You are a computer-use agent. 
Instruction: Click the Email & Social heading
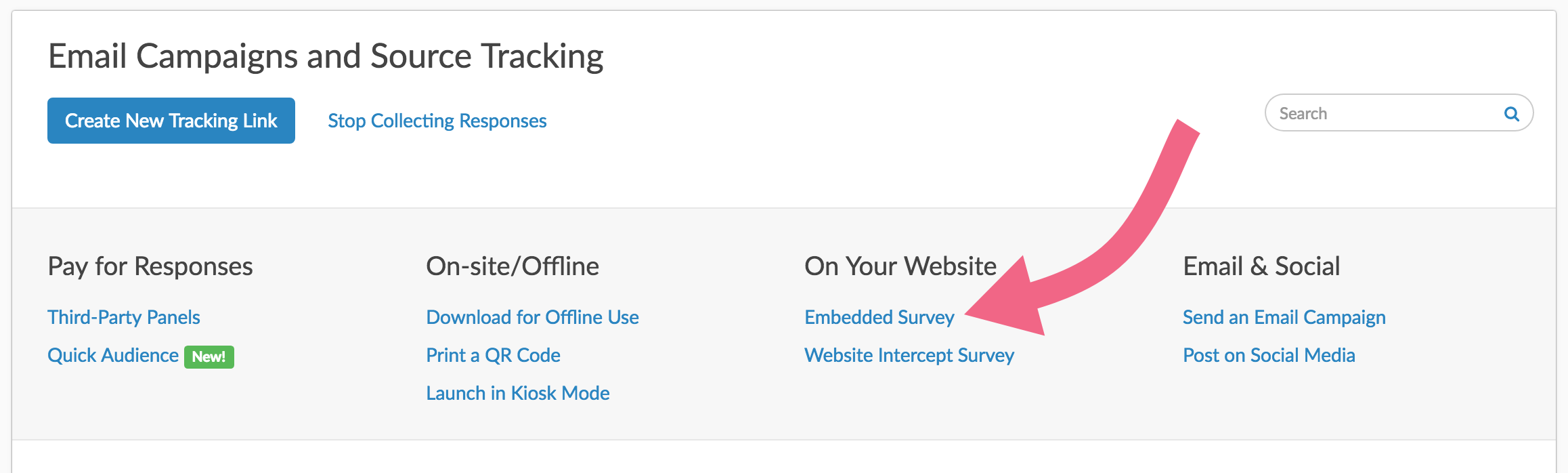[x=1261, y=266]
